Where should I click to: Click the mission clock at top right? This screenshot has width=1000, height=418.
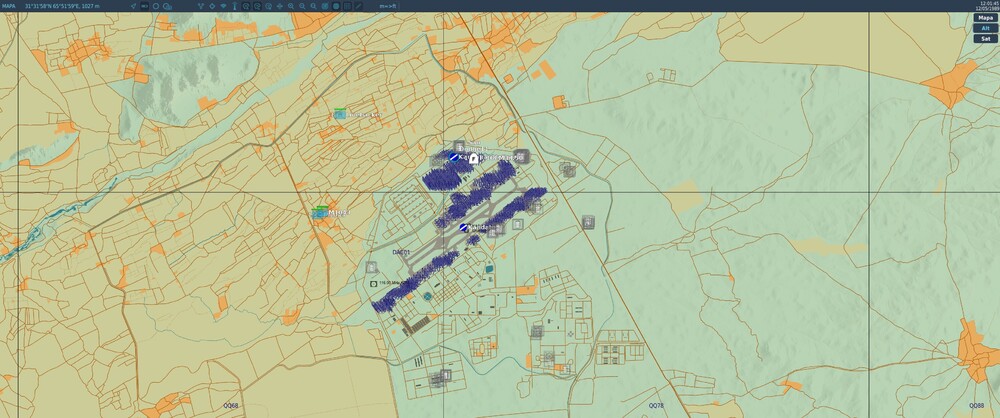pyautogui.click(x=988, y=6)
